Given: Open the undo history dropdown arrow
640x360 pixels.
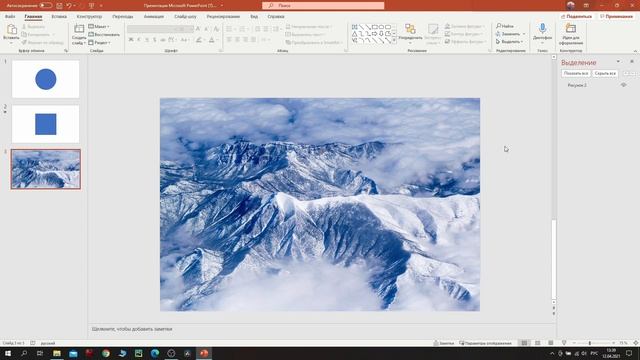Looking at the screenshot, I should click(75, 6).
